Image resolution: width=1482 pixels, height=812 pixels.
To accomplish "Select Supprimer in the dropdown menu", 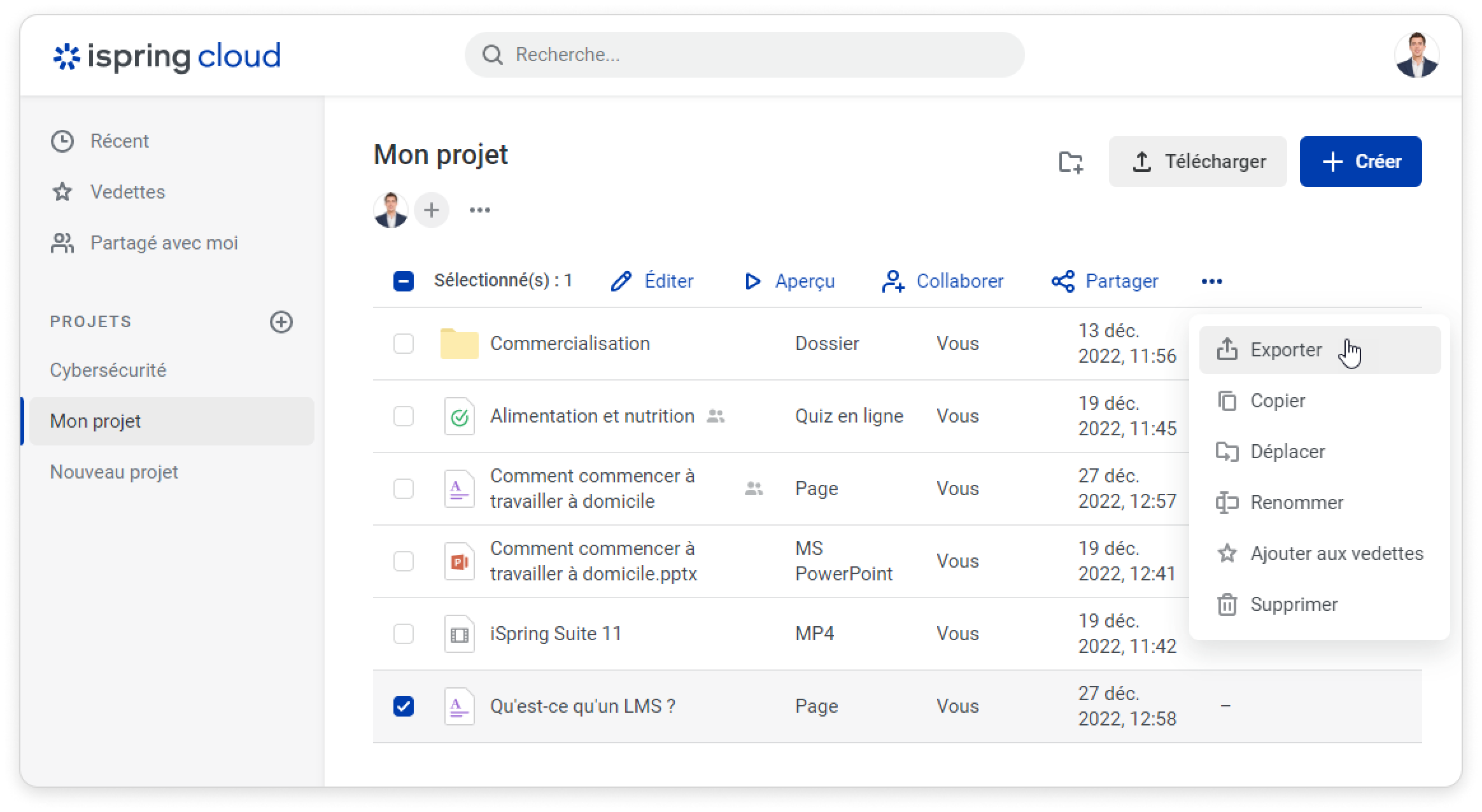I will click(x=1294, y=605).
